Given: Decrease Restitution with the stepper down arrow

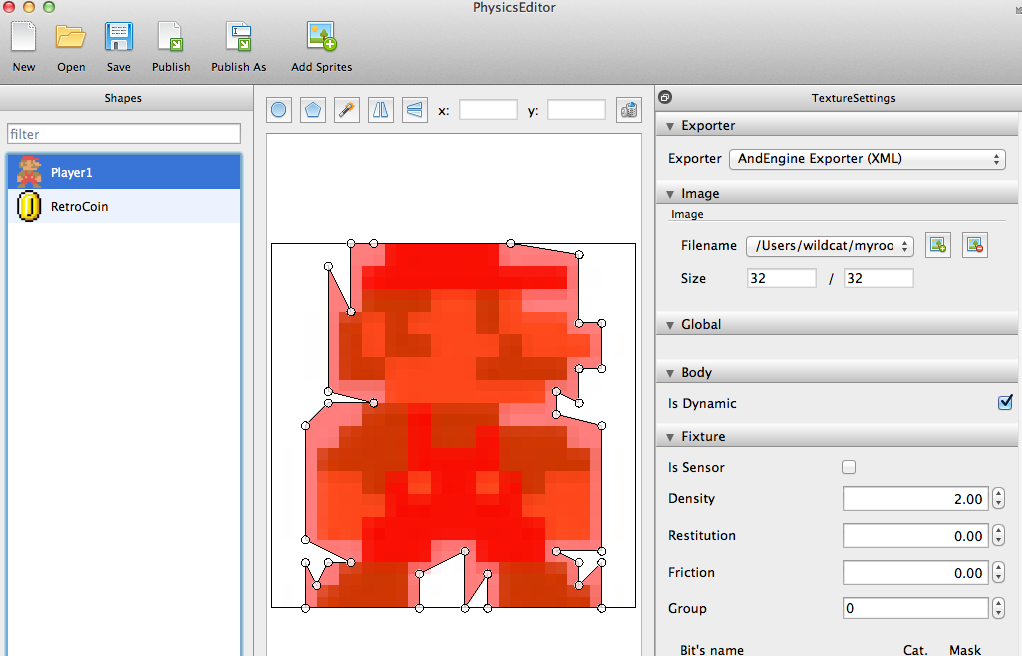Looking at the screenshot, I should (999, 541).
